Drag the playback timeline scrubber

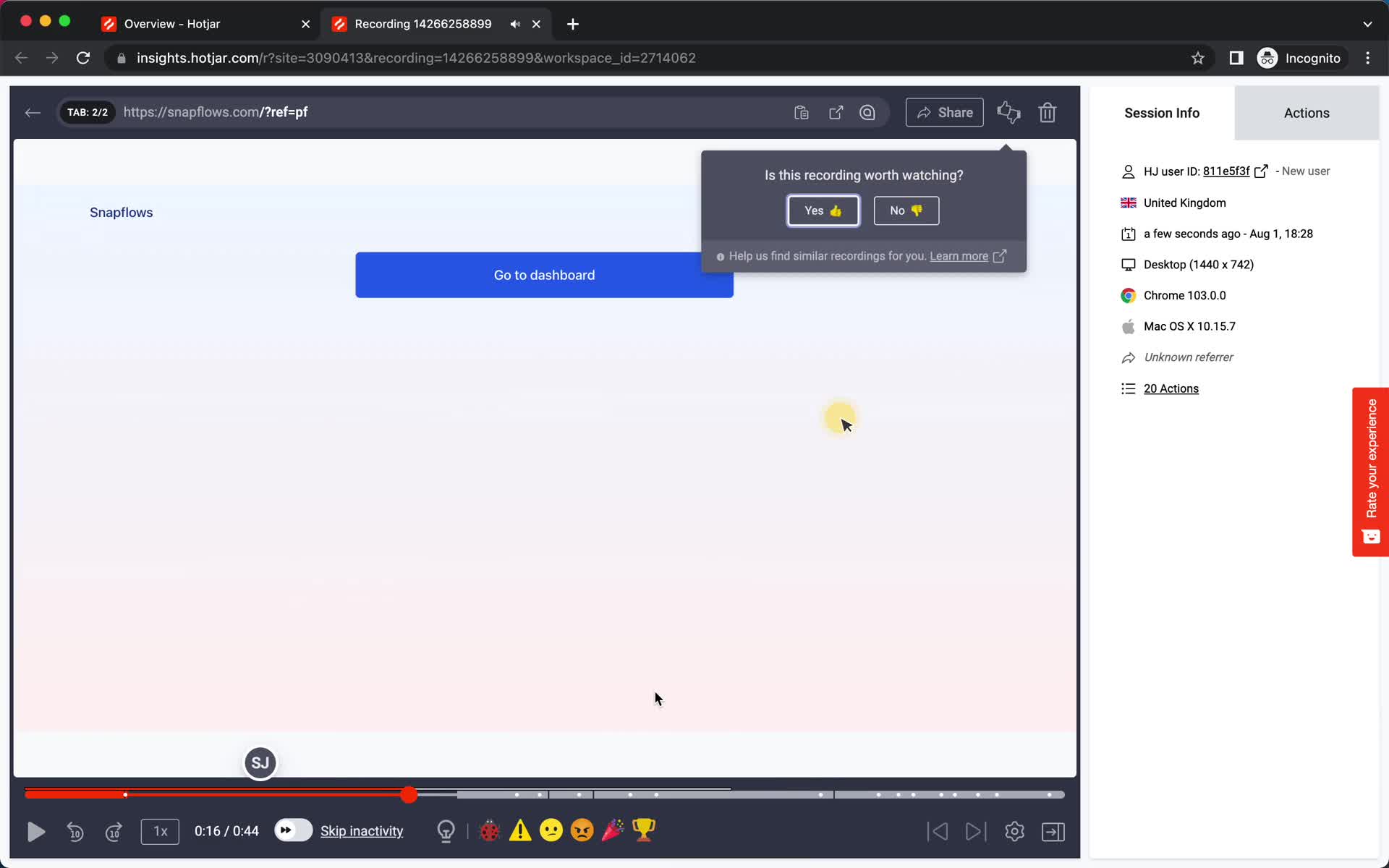point(409,794)
